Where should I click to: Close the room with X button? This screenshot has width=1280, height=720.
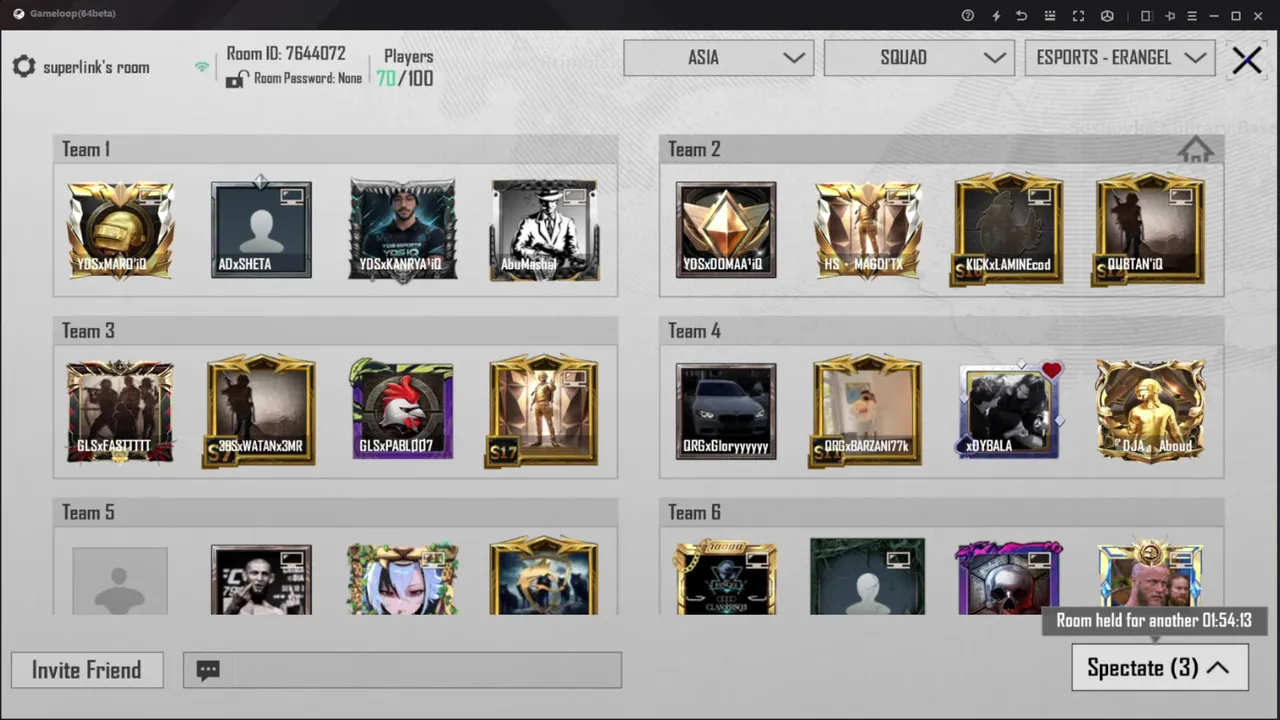point(1247,60)
